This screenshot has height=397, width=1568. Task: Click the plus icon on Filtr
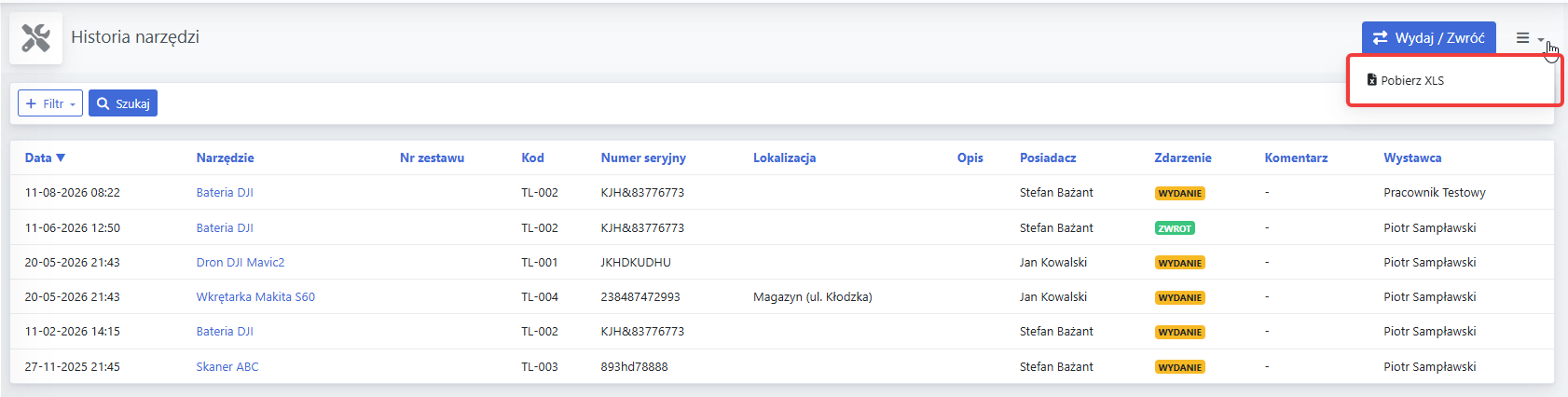point(31,103)
